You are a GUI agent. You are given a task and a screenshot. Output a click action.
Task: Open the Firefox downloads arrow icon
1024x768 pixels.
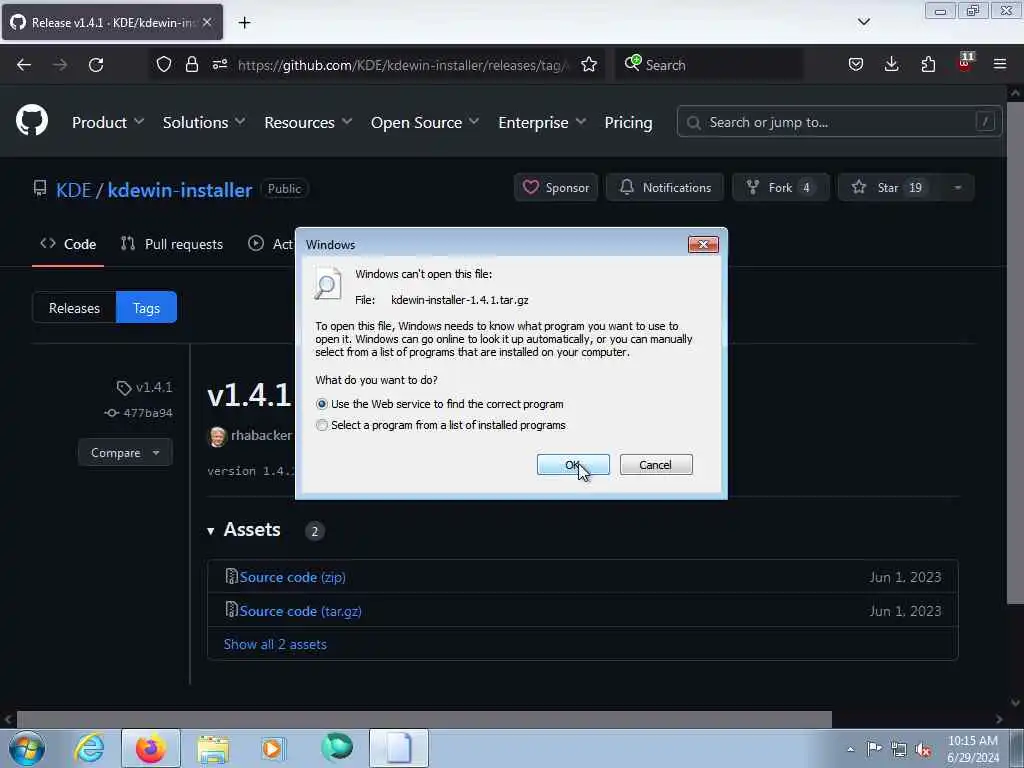(891, 65)
